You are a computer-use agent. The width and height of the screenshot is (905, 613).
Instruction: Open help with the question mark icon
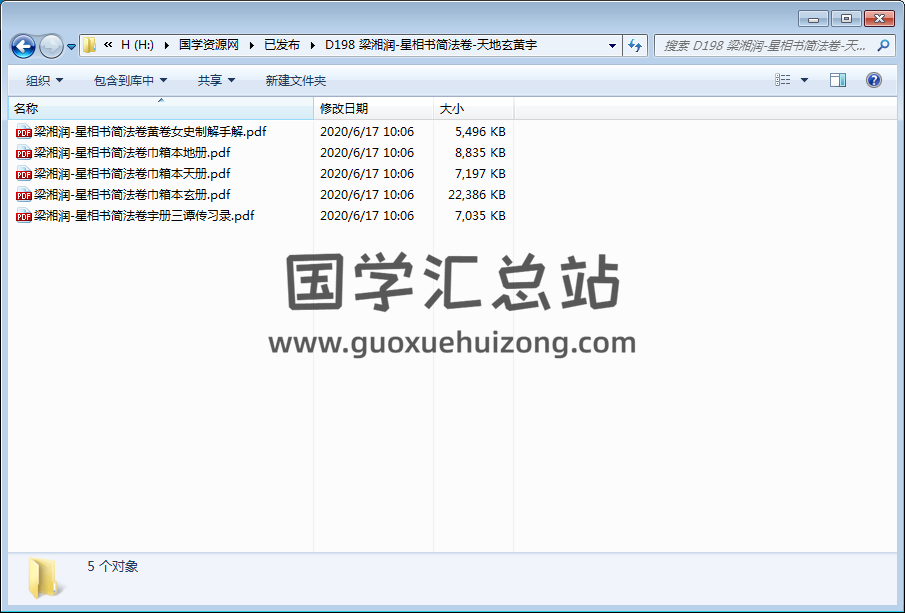[x=874, y=80]
